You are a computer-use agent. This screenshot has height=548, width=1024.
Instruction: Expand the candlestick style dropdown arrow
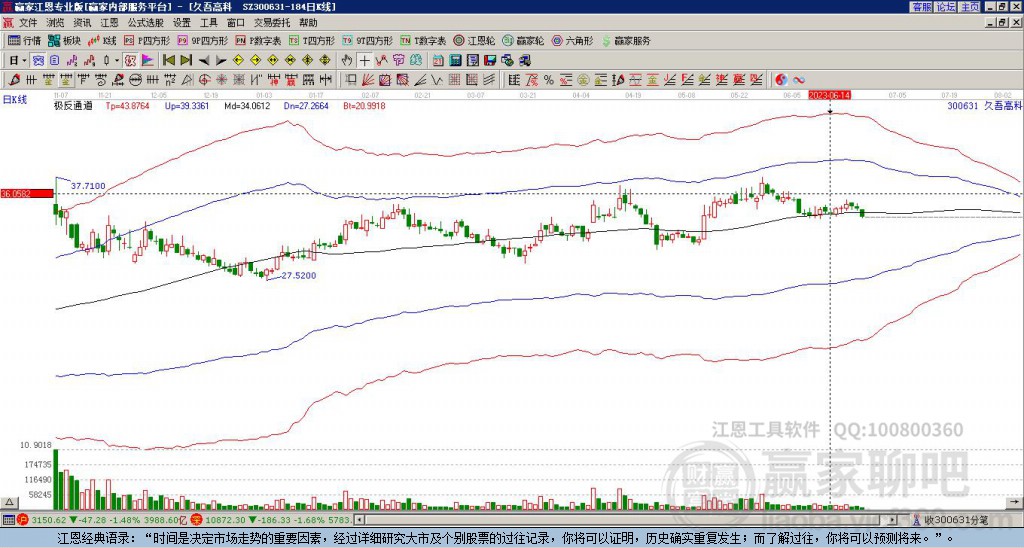[117, 60]
